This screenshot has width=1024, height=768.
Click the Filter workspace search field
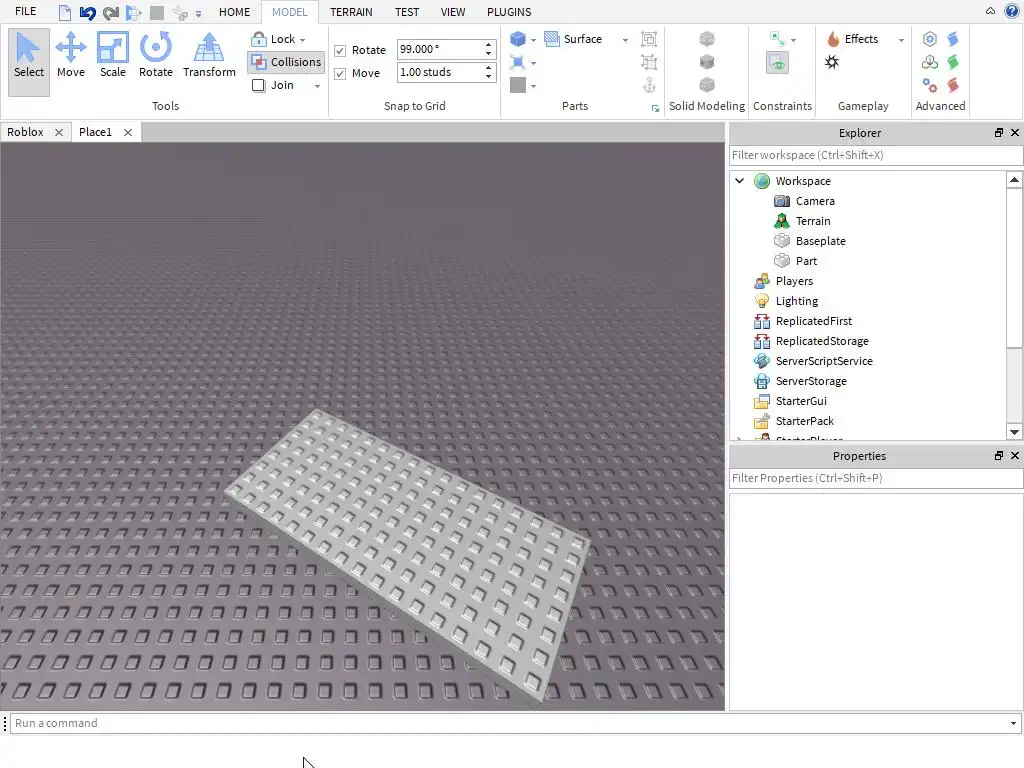tap(876, 155)
